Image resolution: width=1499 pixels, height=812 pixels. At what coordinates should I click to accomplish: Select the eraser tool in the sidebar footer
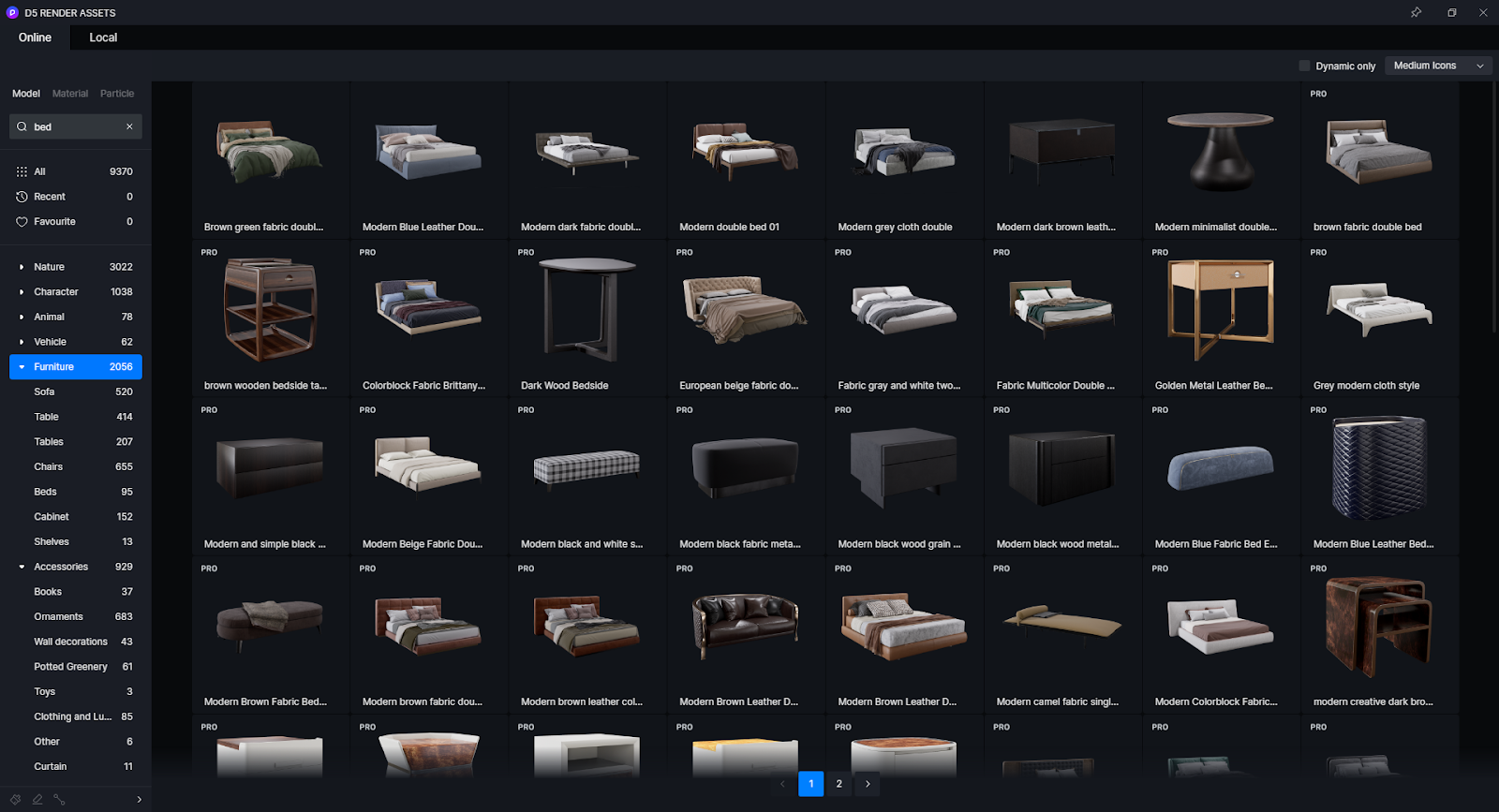pyautogui.click(x=37, y=799)
